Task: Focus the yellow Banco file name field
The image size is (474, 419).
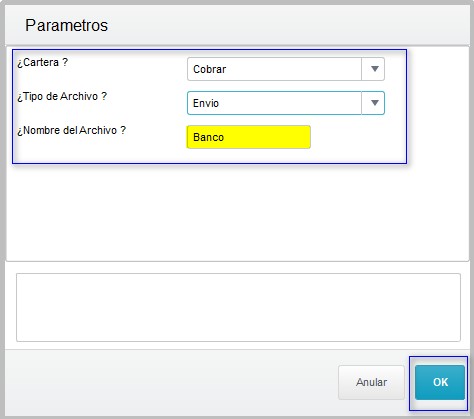Action: (x=249, y=137)
